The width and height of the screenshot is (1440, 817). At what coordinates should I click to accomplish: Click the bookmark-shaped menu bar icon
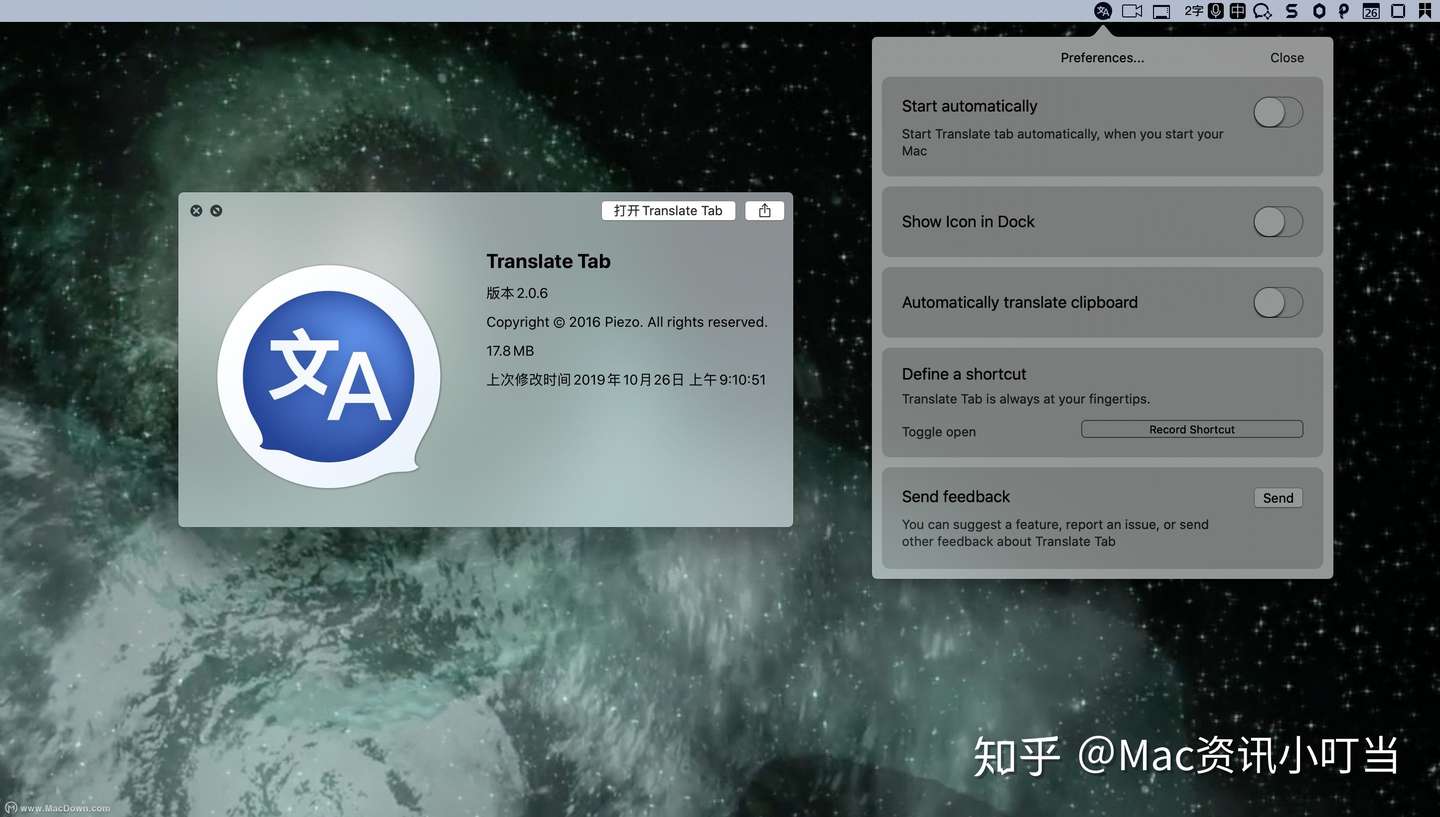1425,11
